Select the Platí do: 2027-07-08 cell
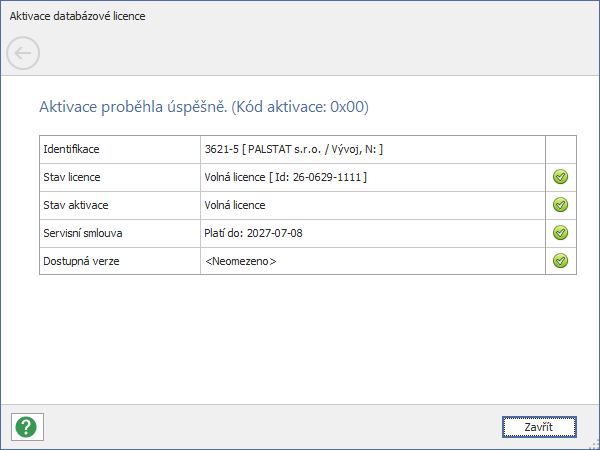The image size is (600, 450). click(373, 233)
